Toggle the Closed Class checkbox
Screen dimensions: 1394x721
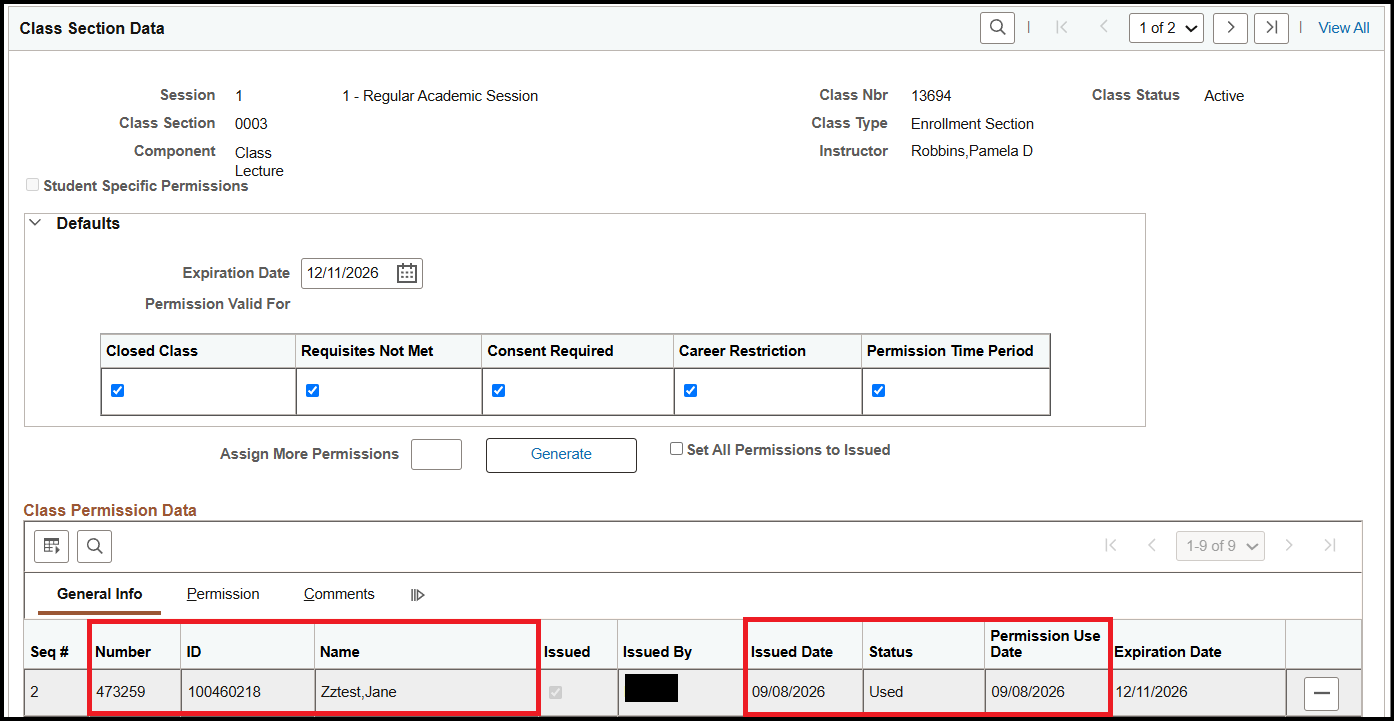point(117,391)
